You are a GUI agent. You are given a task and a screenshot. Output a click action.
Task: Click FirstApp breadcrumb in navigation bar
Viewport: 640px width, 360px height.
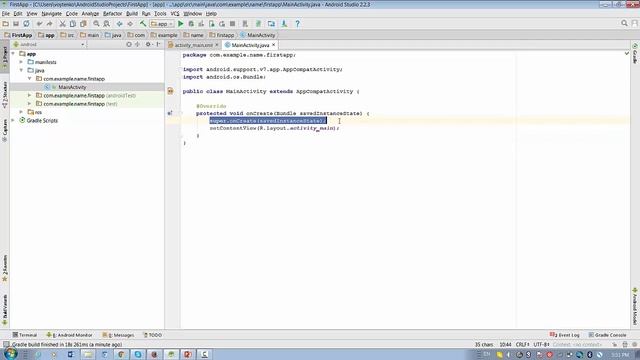(18, 35)
